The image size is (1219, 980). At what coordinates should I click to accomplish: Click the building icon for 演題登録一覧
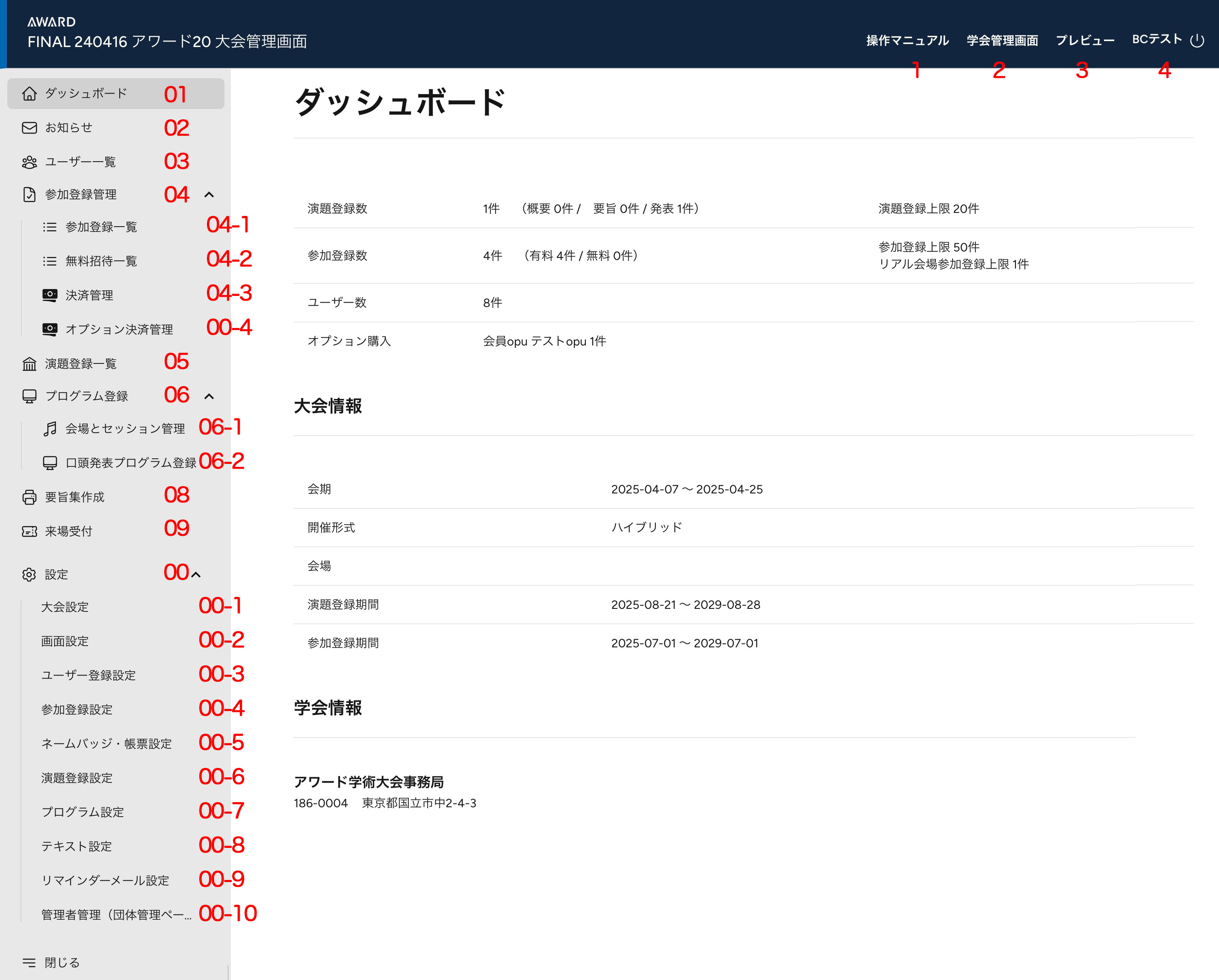click(x=30, y=364)
